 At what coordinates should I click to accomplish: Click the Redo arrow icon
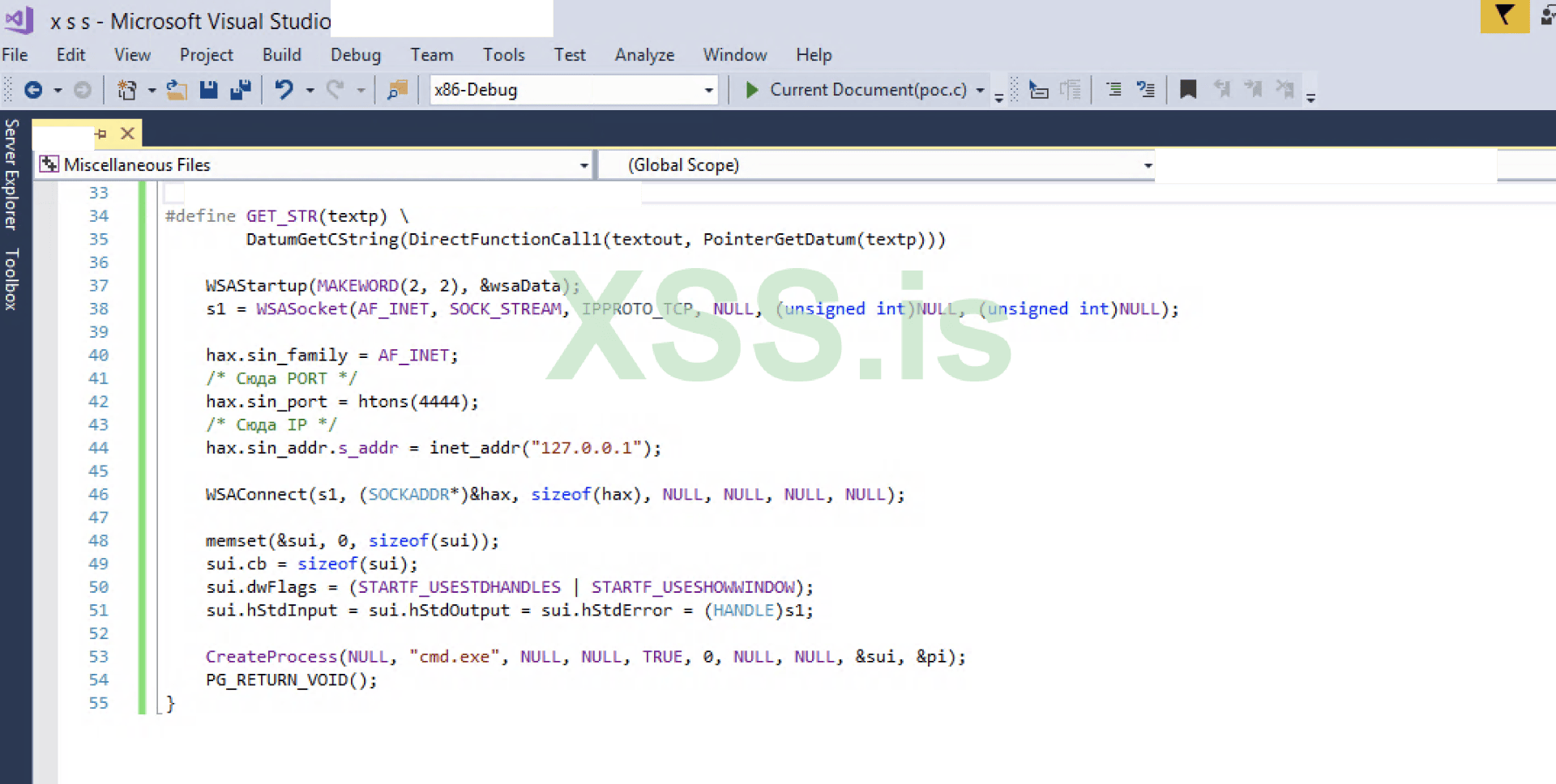[x=335, y=89]
